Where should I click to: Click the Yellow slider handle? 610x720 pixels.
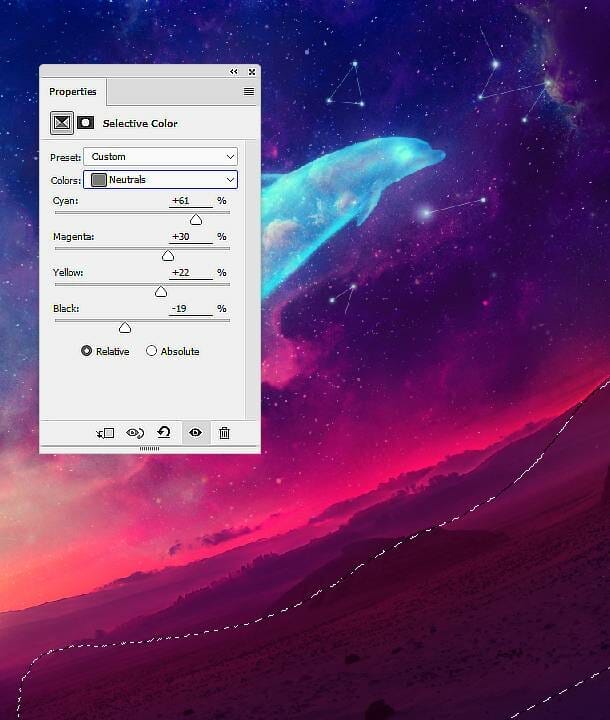pos(161,292)
